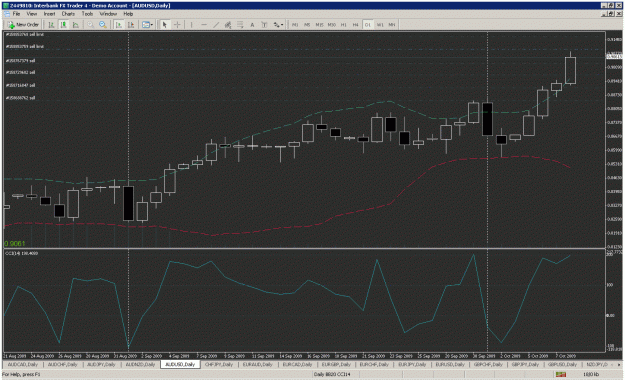Switch chart to bar chart type
The width and height of the screenshot is (625, 380).
[51, 25]
